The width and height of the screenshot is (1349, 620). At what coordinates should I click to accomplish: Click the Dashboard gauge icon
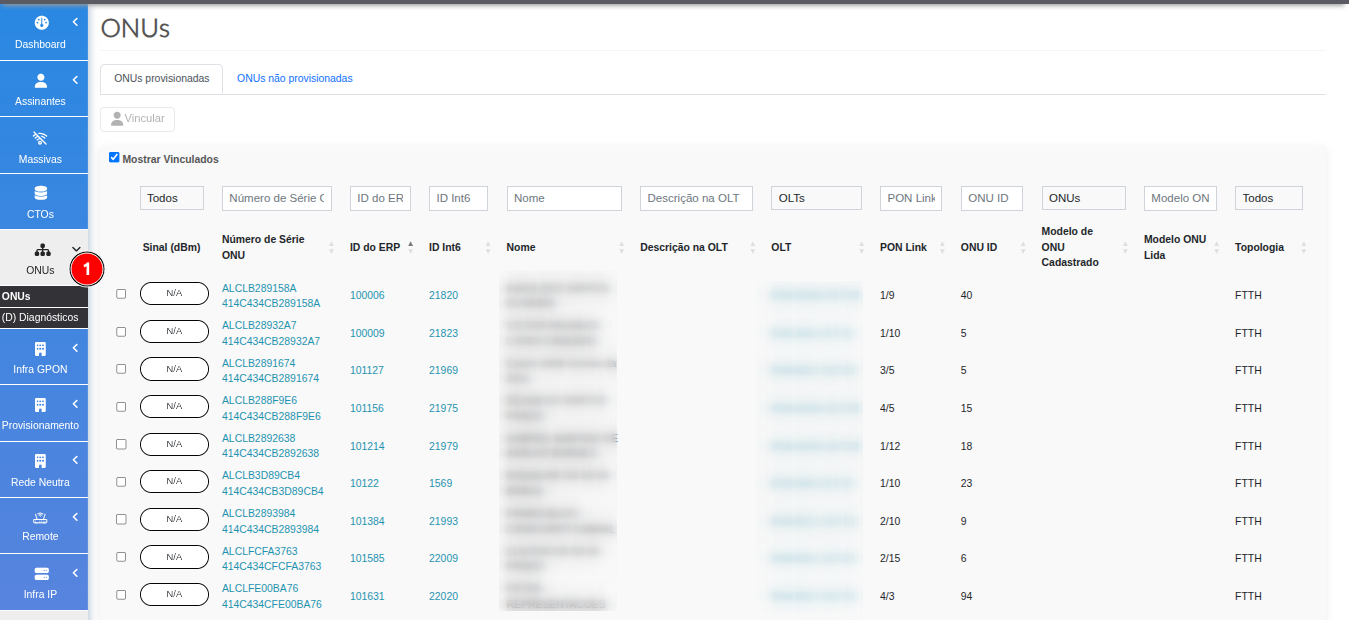pos(41,23)
